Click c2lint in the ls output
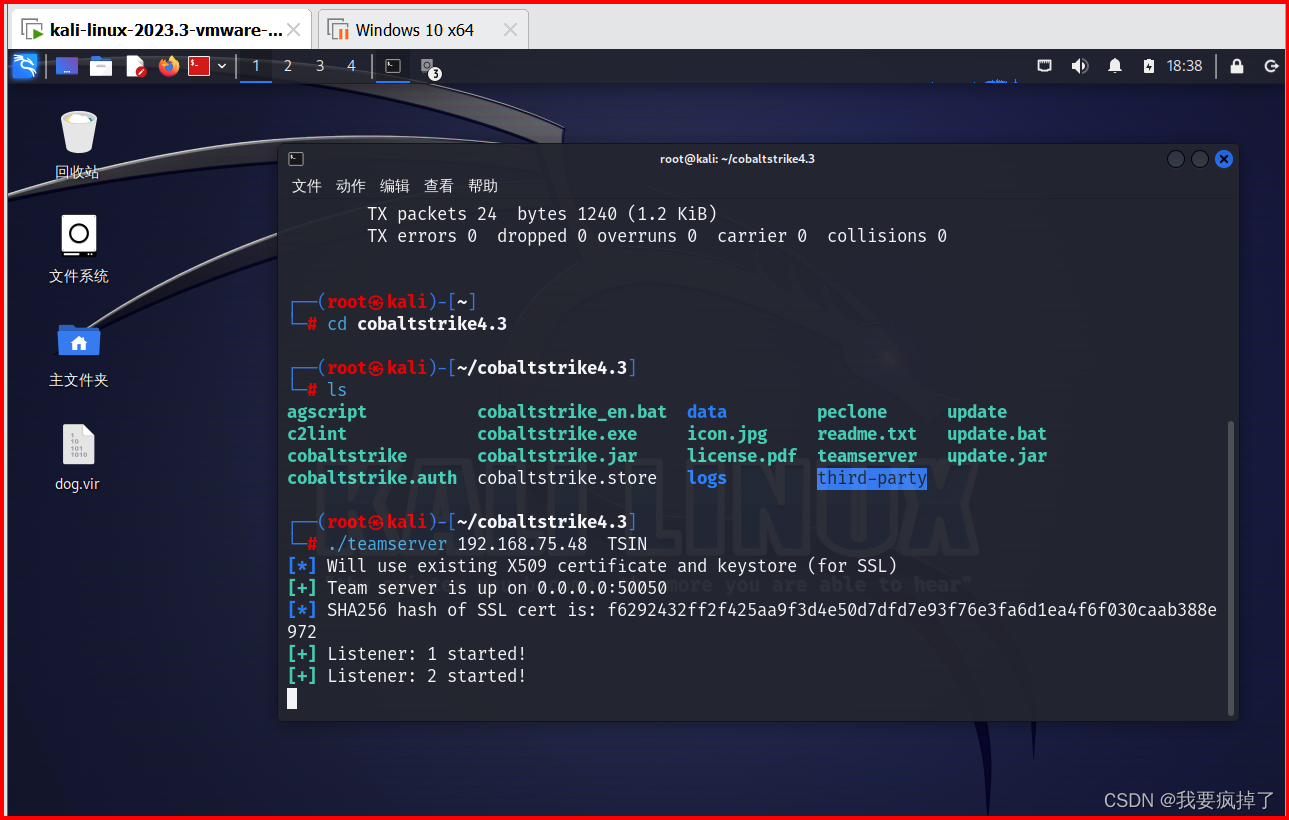The image size is (1289, 820). (317, 434)
